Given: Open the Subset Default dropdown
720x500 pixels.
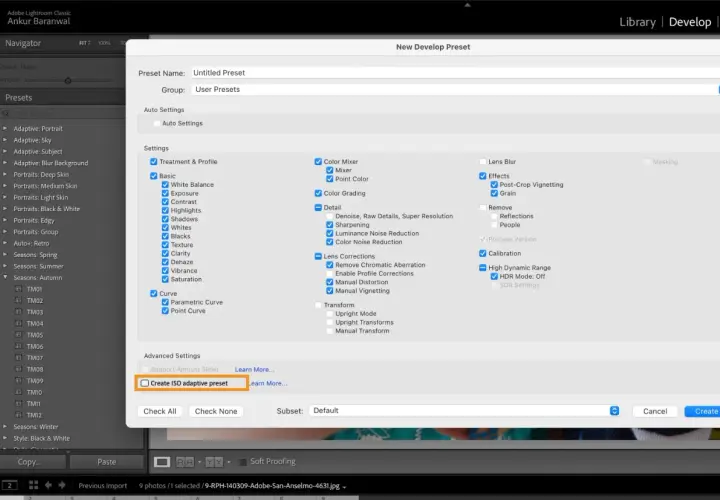Looking at the screenshot, I should pyautogui.click(x=464, y=410).
